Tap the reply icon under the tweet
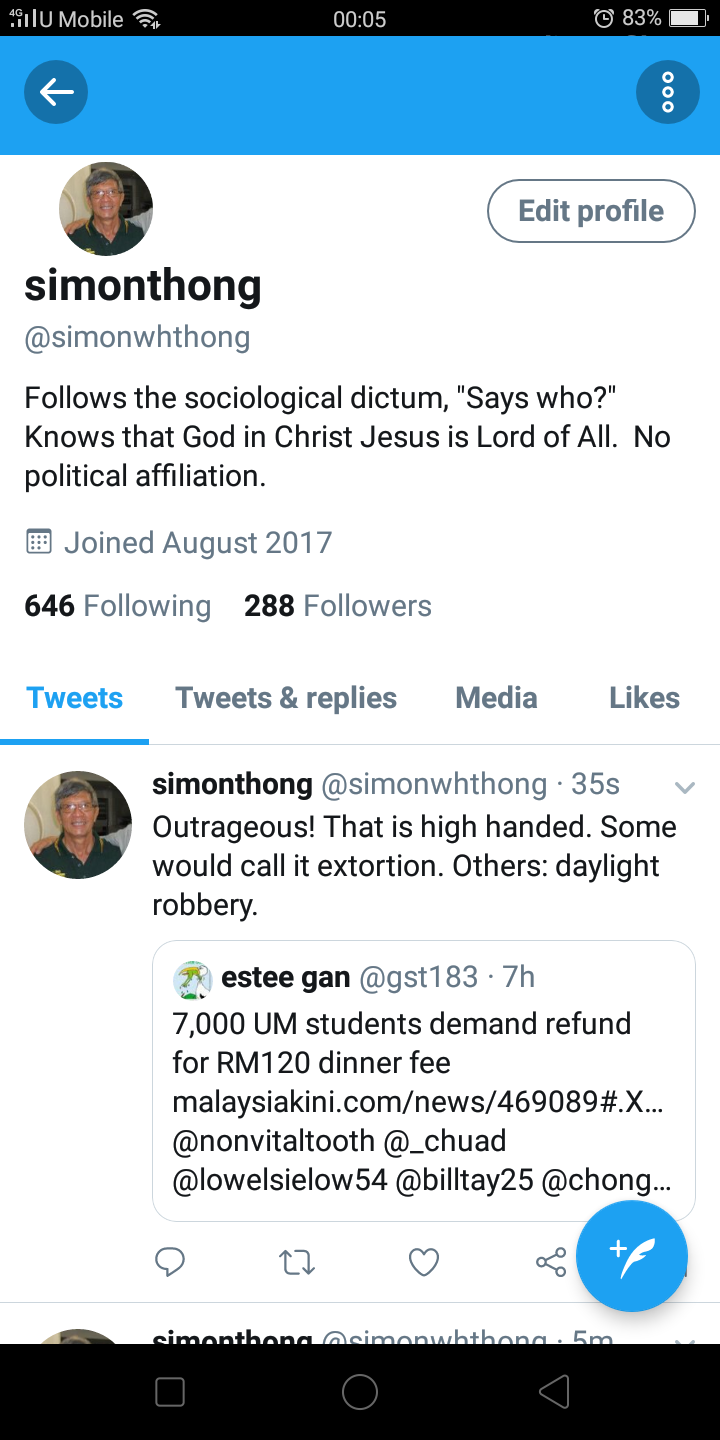Image resolution: width=720 pixels, height=1440 pixels. click(x=170, y=1262)
